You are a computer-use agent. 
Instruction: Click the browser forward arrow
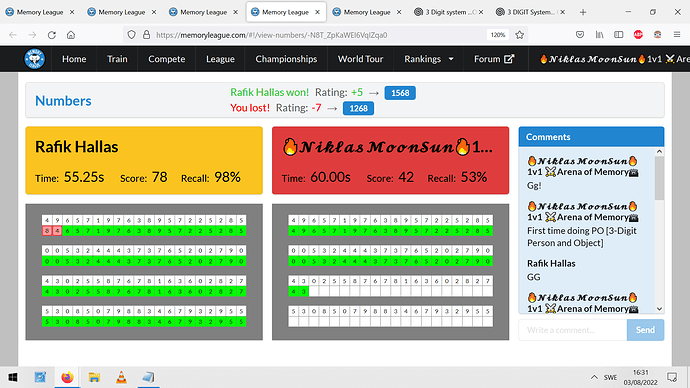click(32, 35)
